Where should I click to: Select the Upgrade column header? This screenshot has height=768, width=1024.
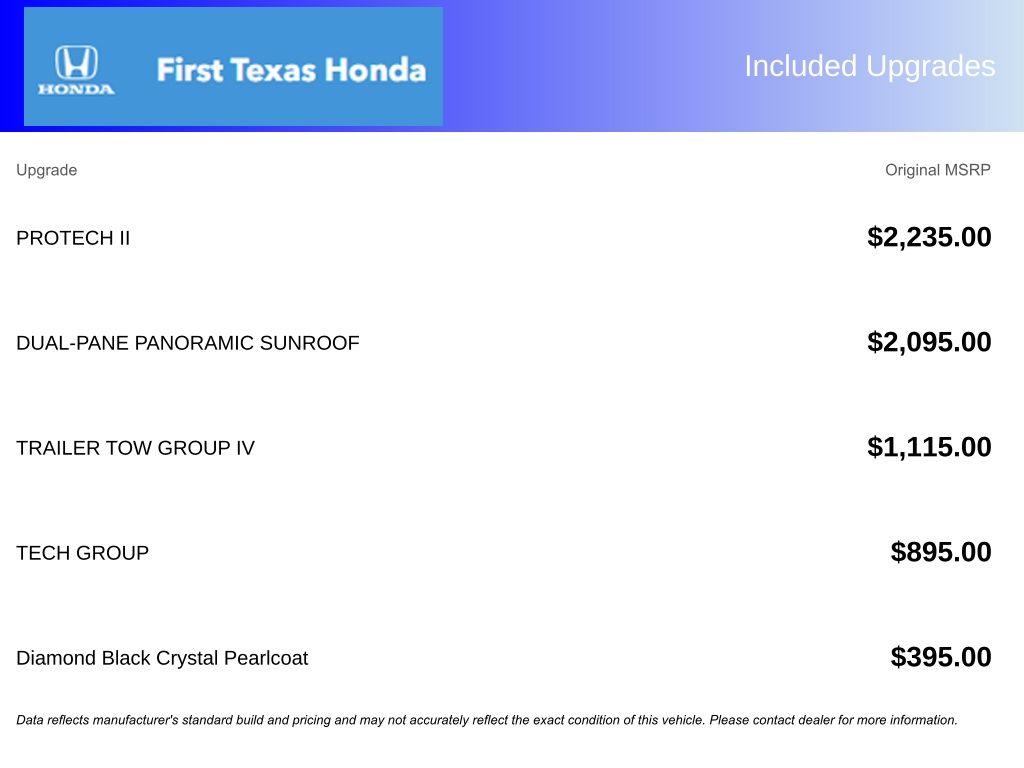click(46, 170)
